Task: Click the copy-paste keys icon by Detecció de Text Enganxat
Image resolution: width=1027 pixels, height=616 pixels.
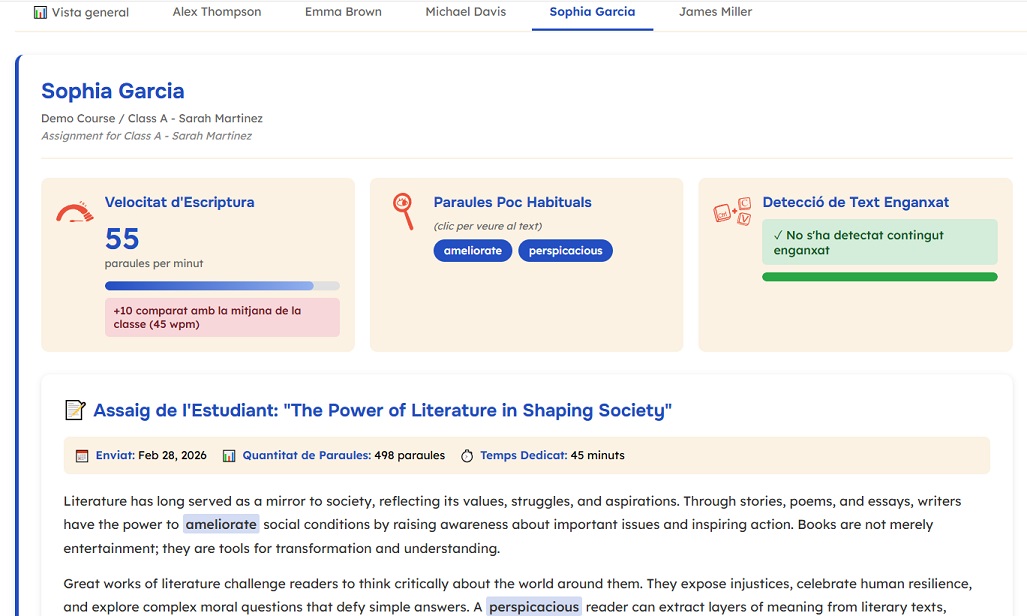Action: coord(732,211)
